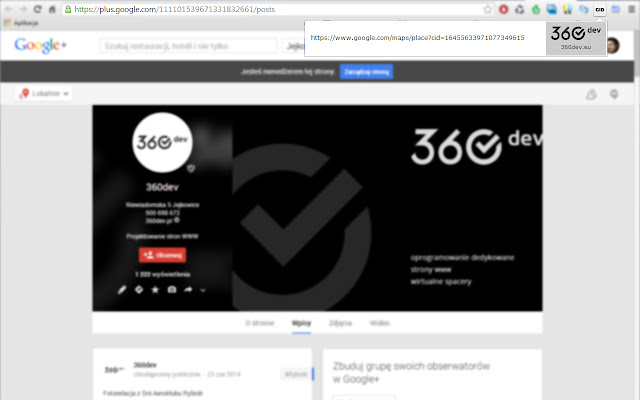Click the CID extension toolbar button
Viewport: 640px width, 400px height.
(600, 9)
